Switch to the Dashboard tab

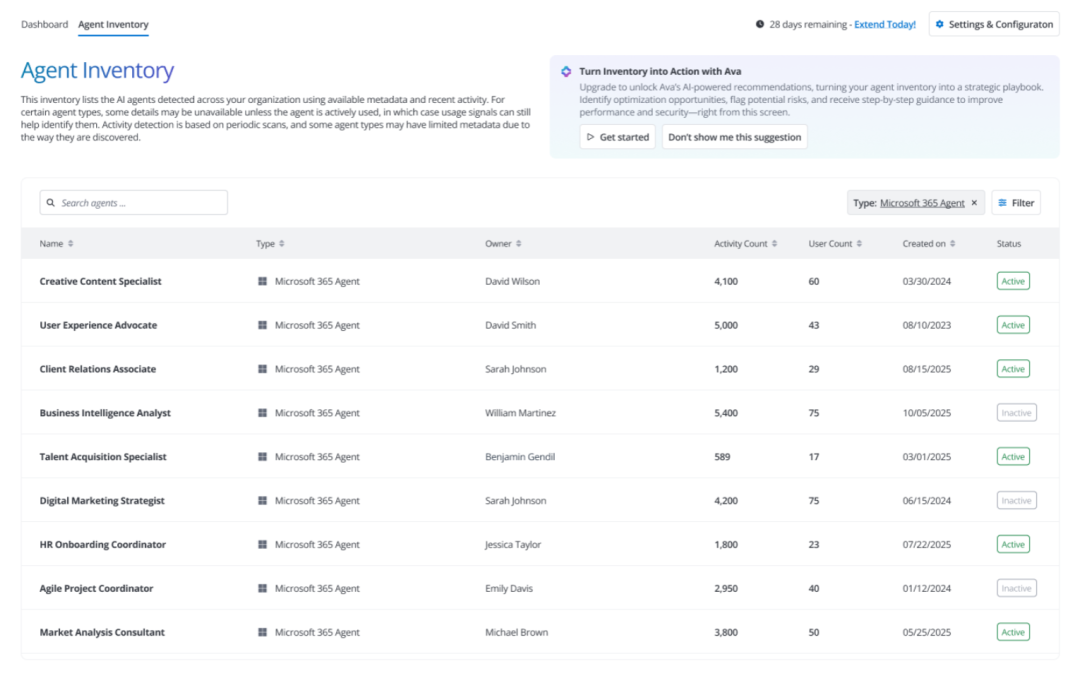click(x=44, y=24)
